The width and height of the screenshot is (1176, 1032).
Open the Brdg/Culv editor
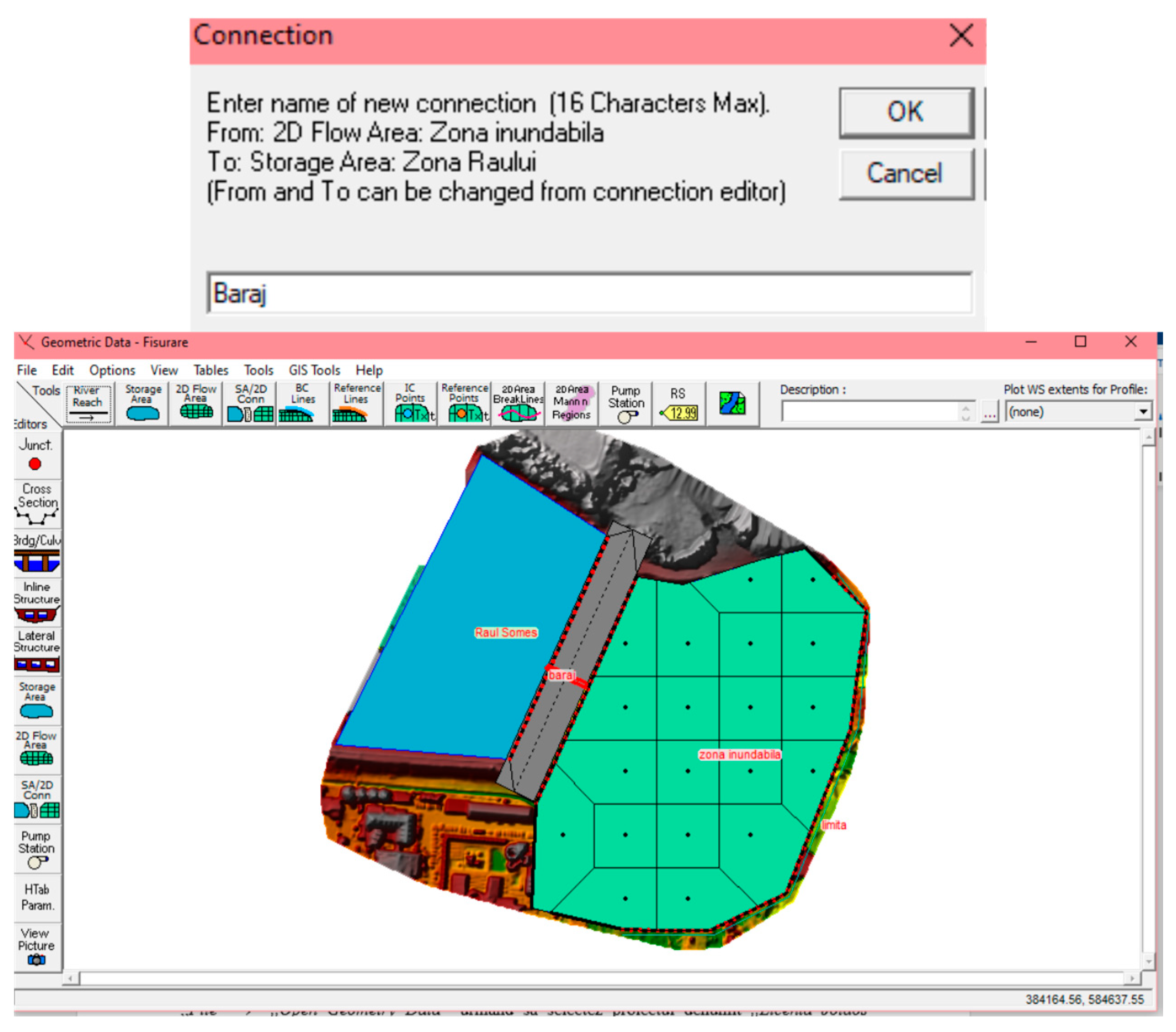37,553
